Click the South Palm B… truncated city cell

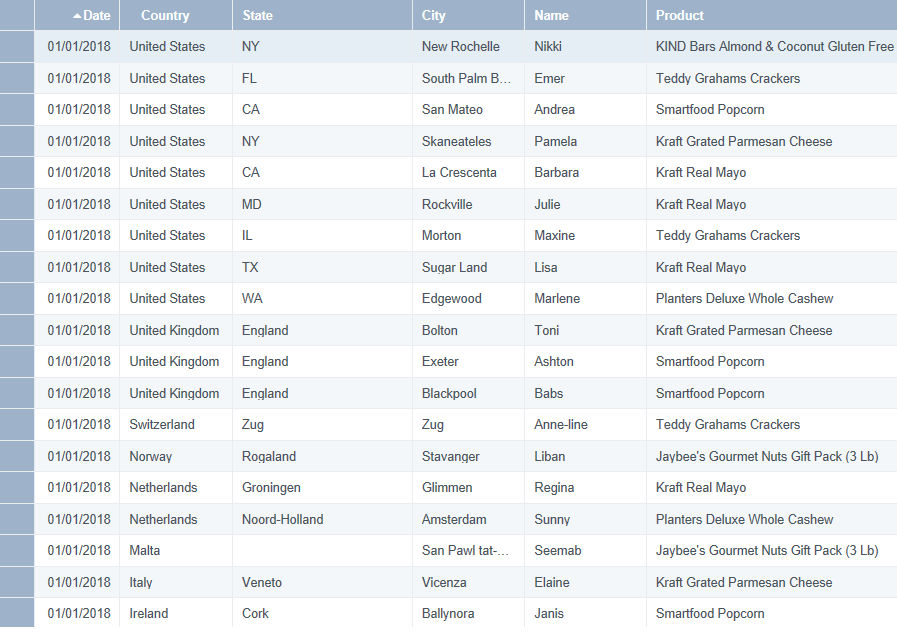(469, 78)
